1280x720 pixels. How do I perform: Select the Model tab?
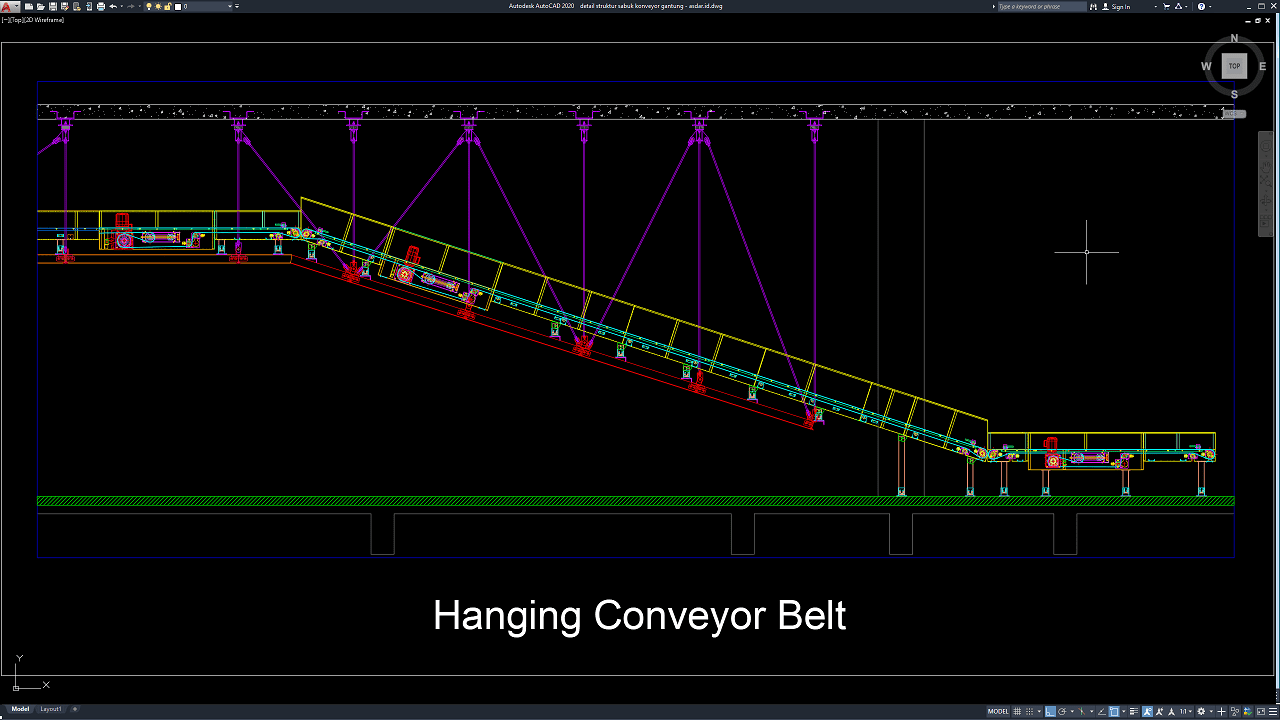point(20,709)
